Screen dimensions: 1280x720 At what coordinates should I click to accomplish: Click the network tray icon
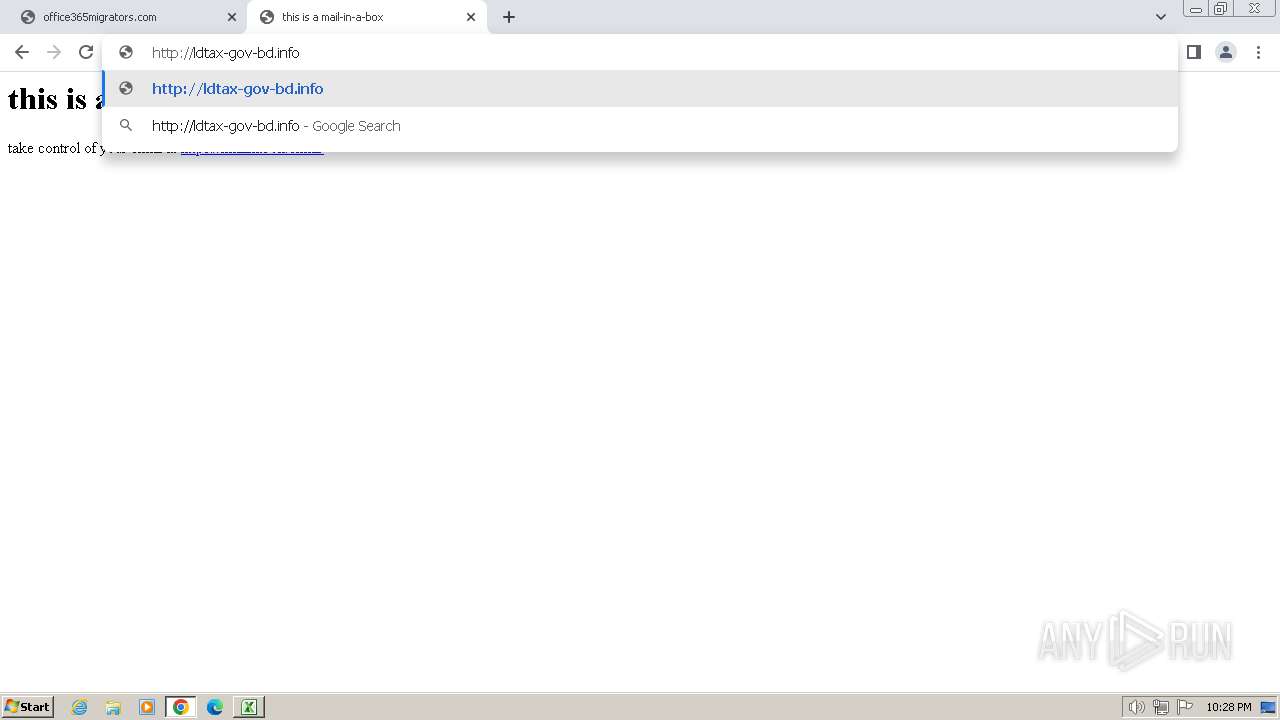[1161, 707]
